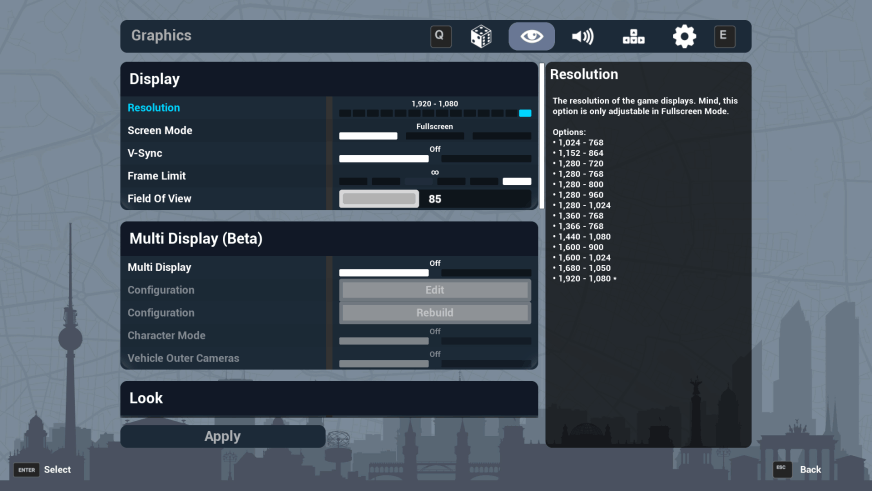Select the highlighted 1,920 - 1,080 resolution segment
872x491 pixels.
pos(525,113)
